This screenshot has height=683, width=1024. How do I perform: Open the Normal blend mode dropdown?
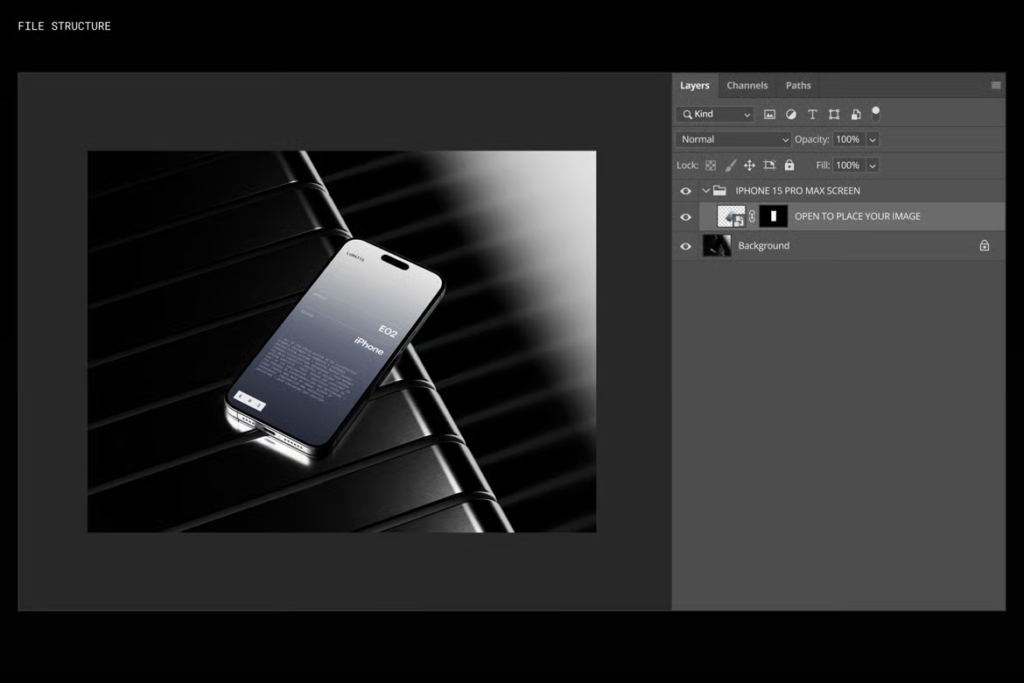click(733, 140)
